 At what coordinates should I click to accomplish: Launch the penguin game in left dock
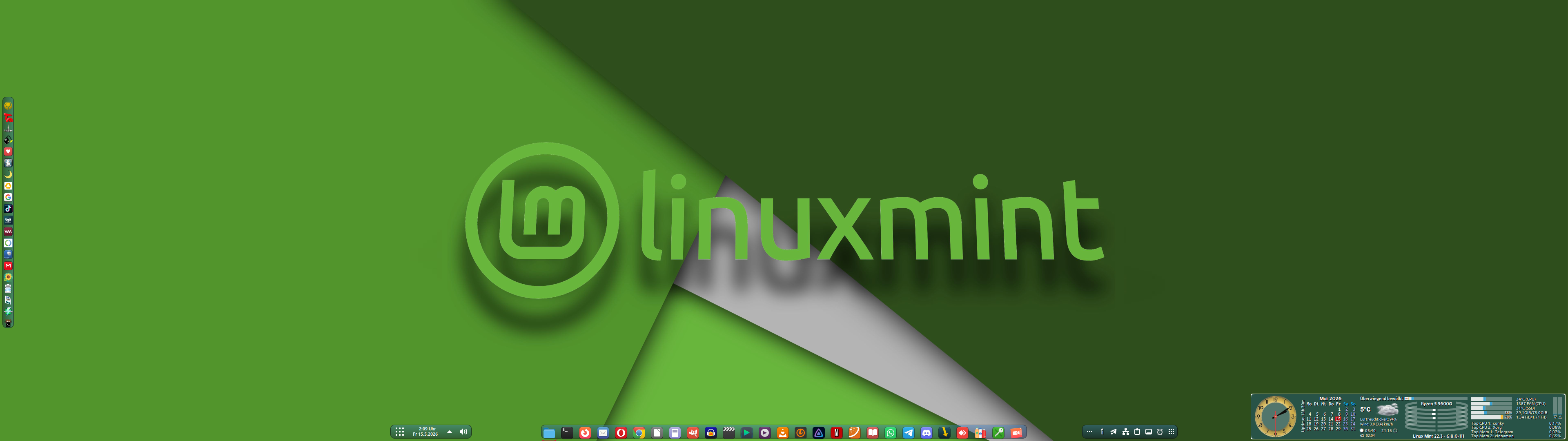click(8, 163)
